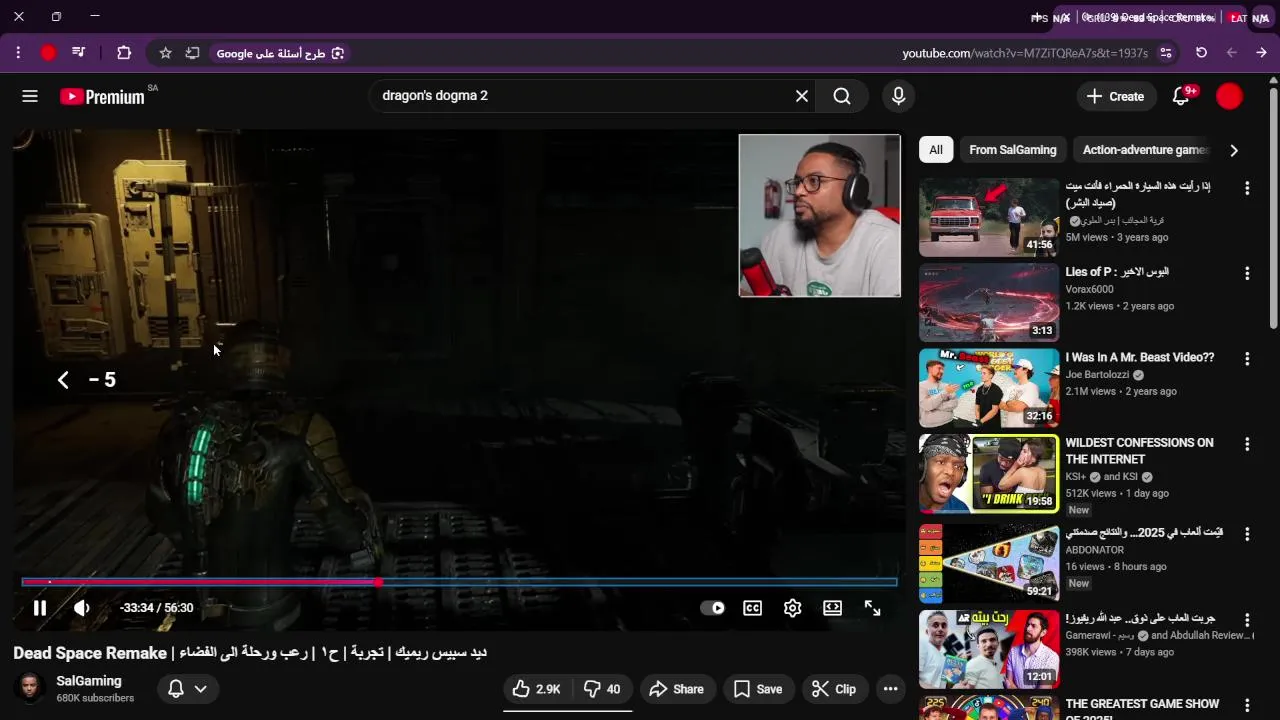Dislike the video (40)

coord(602,689)
